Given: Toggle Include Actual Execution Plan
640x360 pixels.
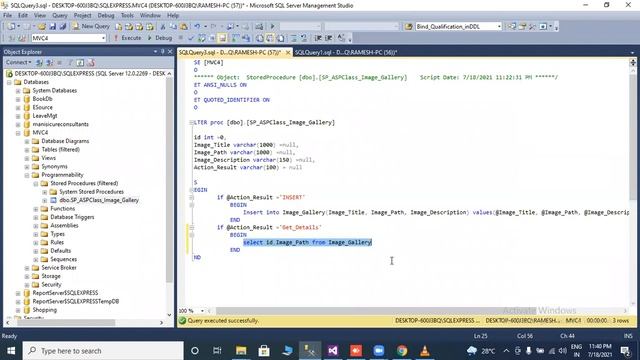Looking at the screenshot, I should (236, 38).
